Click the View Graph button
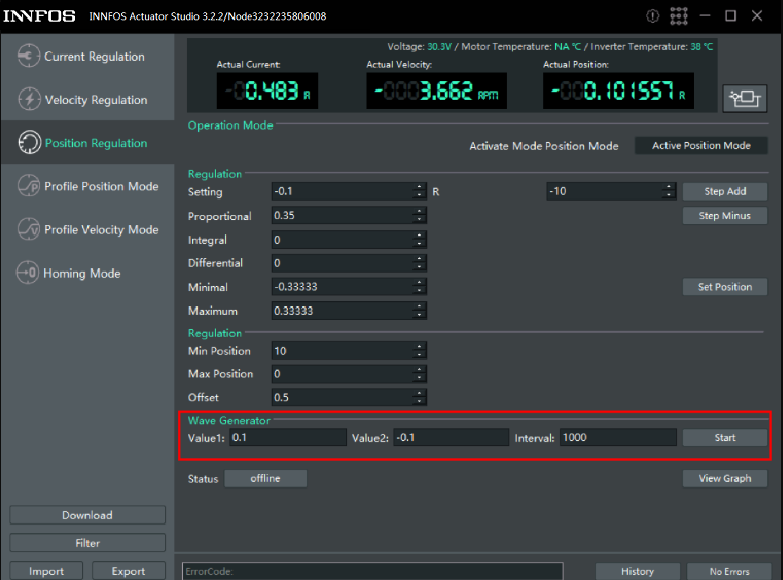This screenshot has height=580, width=783. [725, 479]
